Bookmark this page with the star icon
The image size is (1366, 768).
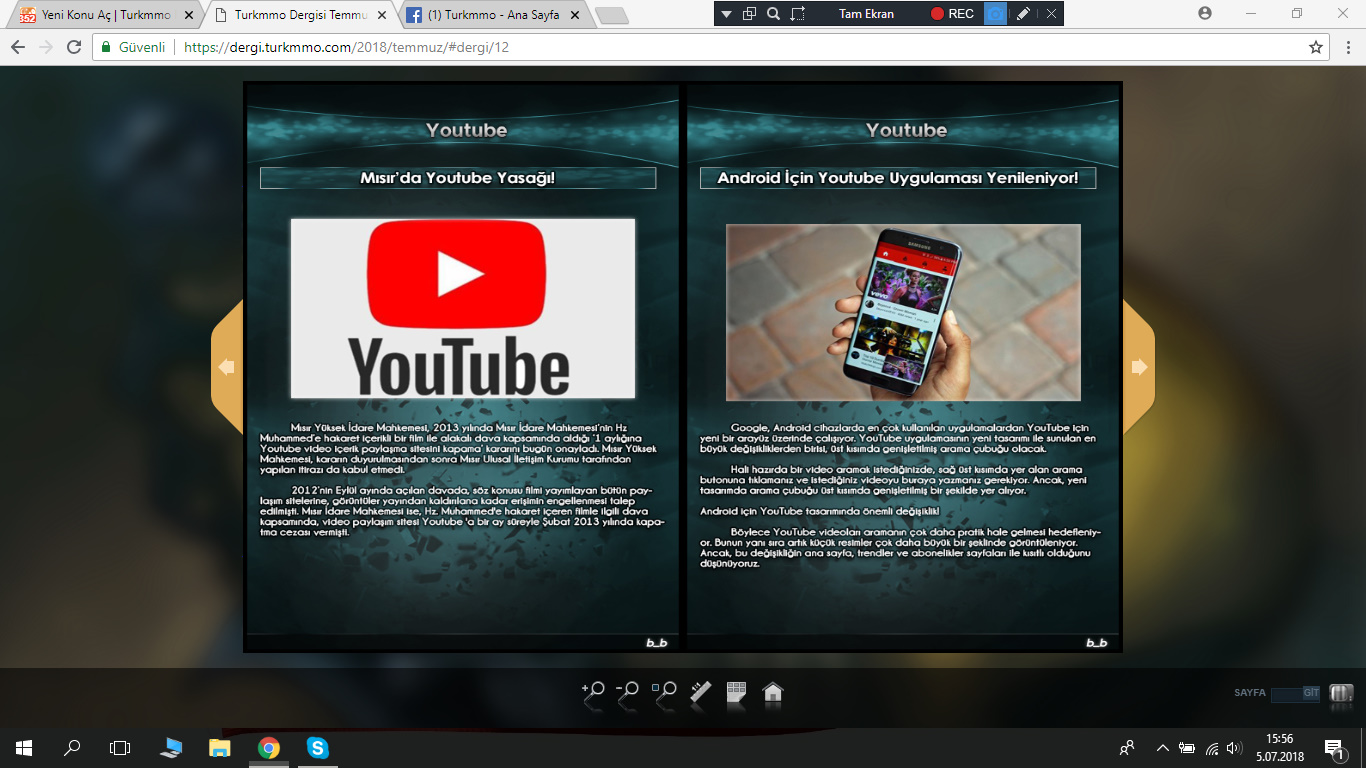coord(1316,47)
